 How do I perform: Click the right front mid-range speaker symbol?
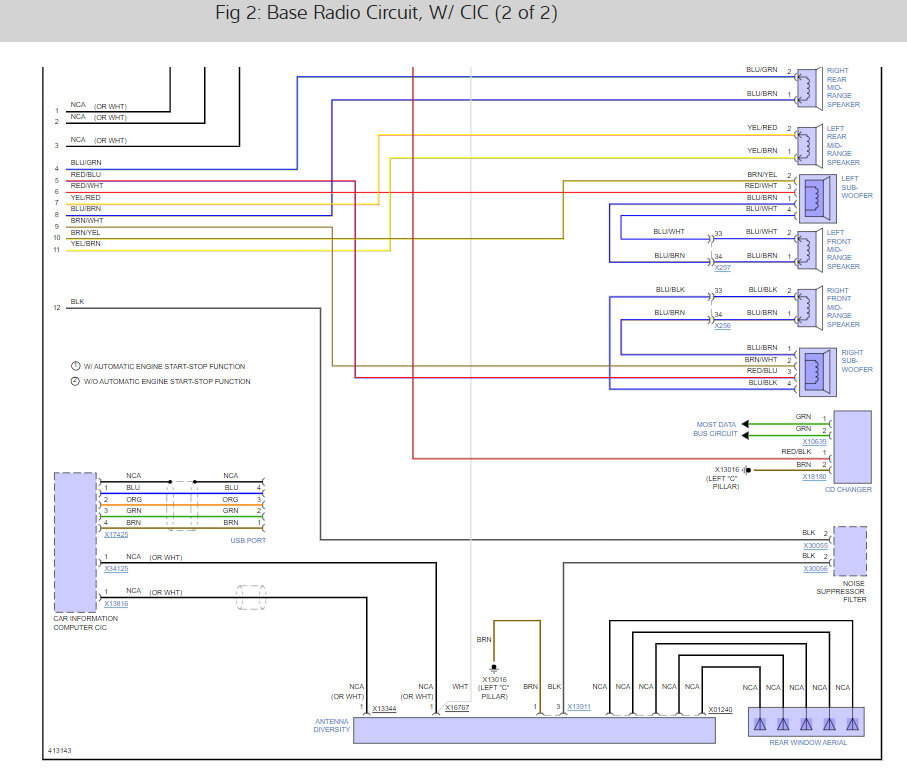[809, 308]
